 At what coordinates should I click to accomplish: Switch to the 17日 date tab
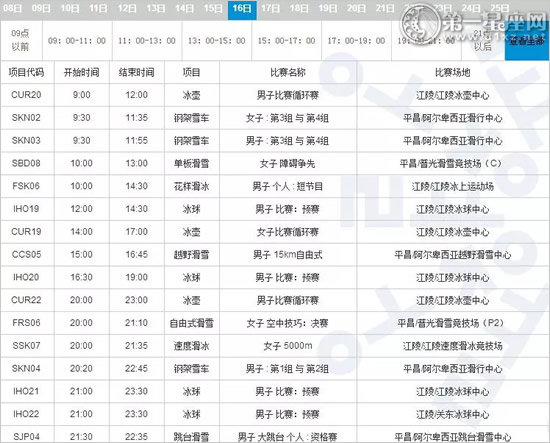pos(271,8)
